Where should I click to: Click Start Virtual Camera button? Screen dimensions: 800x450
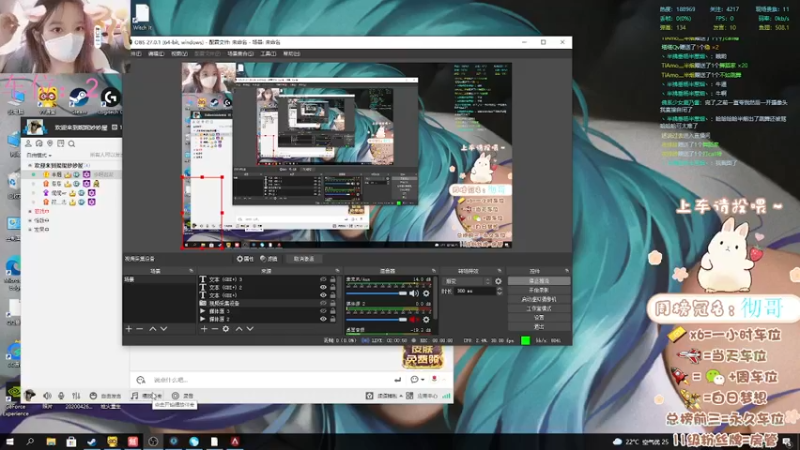(x=539, y=299)
